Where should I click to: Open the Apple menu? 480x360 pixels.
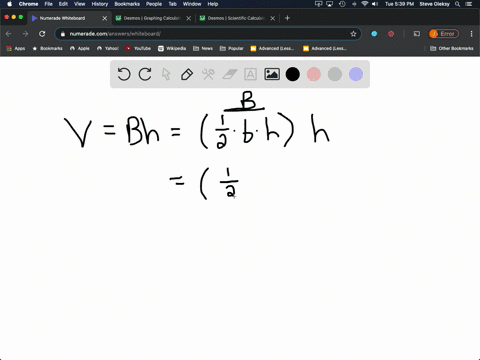[9, 4]
